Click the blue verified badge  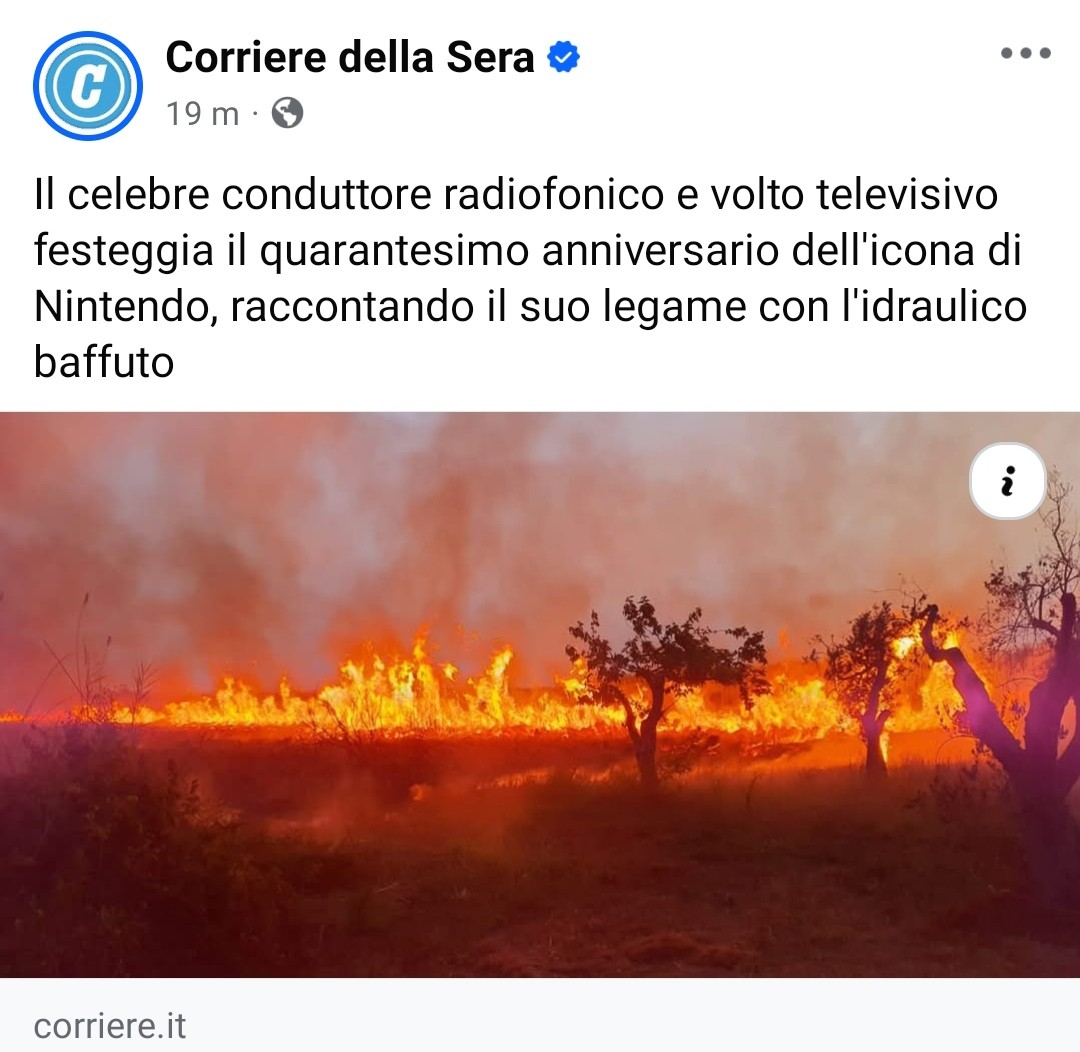(x=563, y=56)
